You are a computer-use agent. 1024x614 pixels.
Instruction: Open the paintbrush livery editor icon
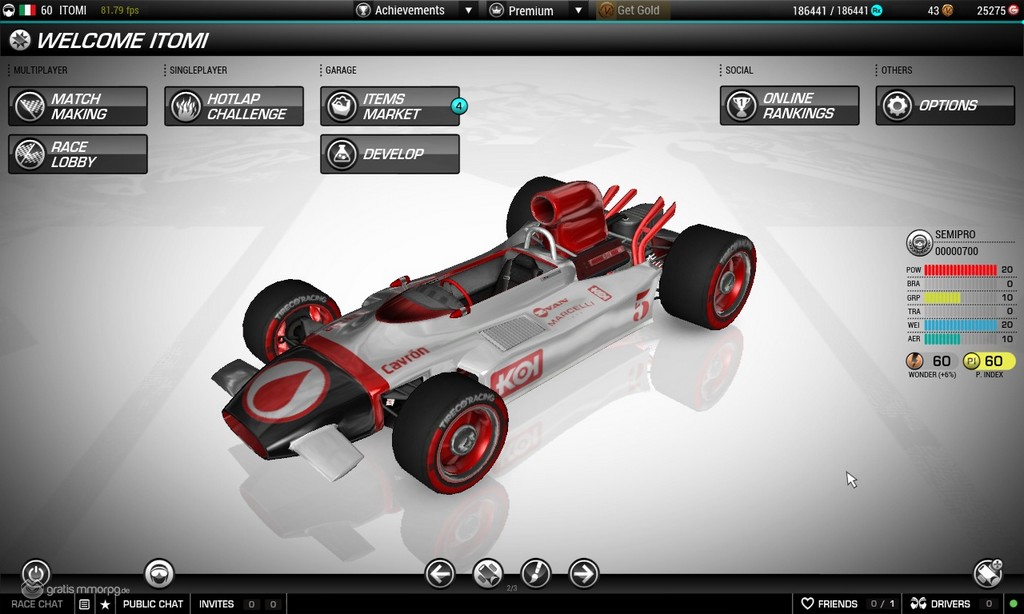536,573
